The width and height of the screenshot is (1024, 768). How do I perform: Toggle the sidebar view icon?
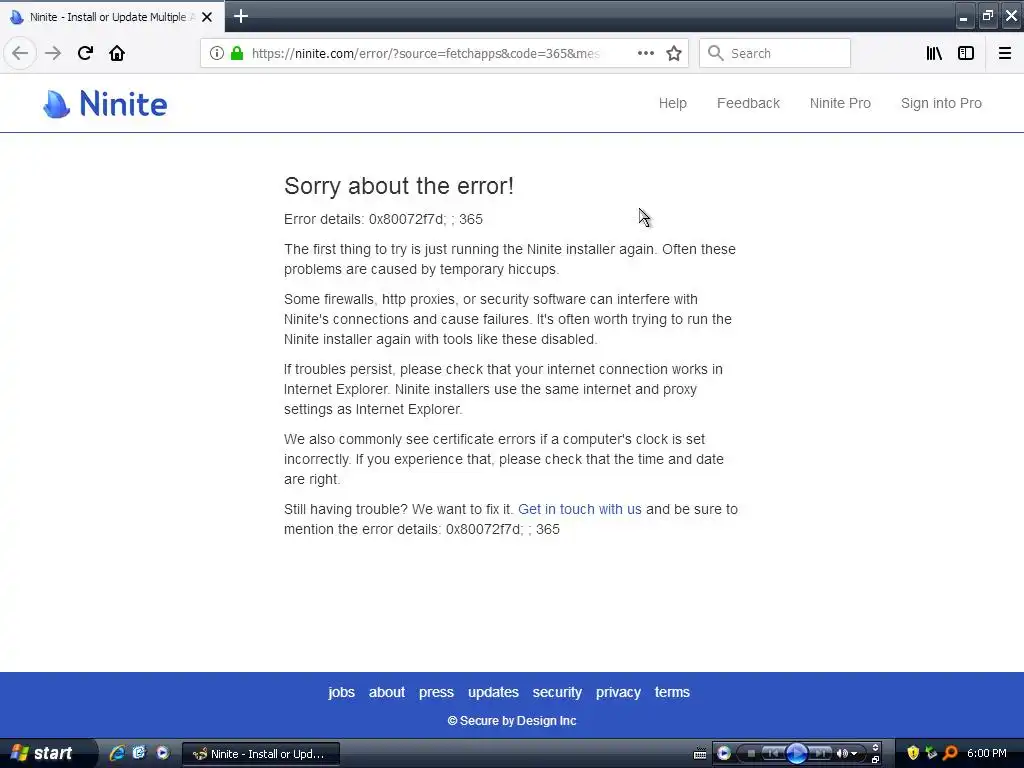pos(966,53)
